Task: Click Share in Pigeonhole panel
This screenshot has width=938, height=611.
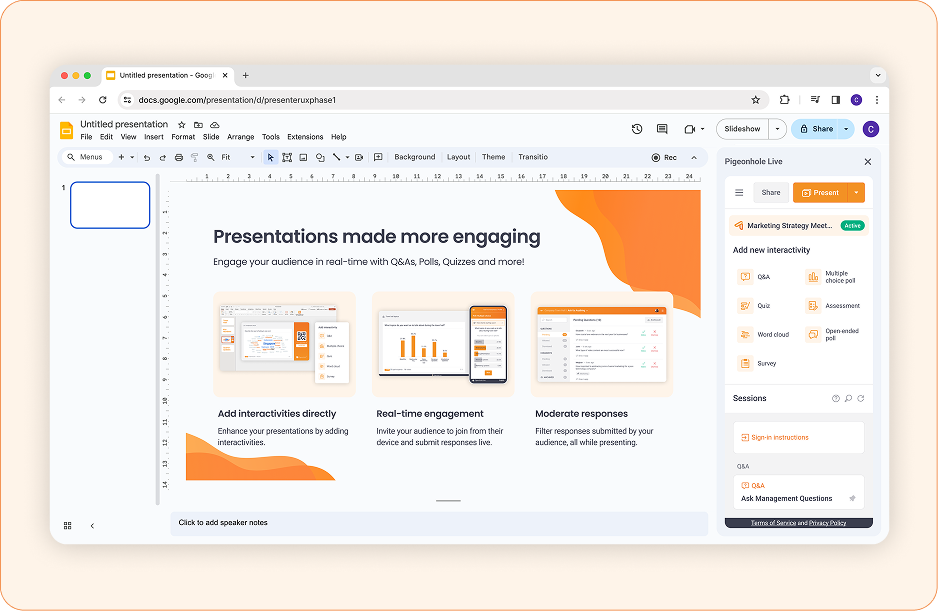Action: [770, 193]
